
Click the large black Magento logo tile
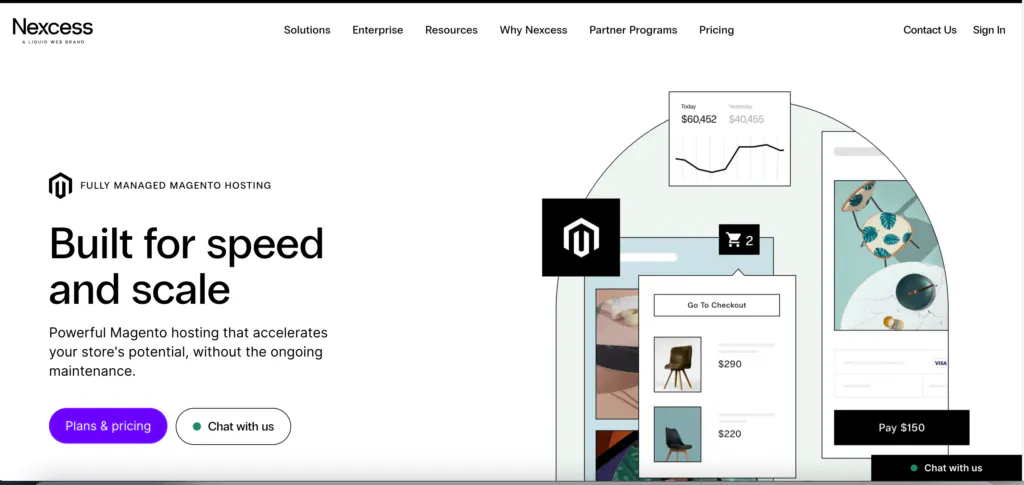(x=580, y=237)
